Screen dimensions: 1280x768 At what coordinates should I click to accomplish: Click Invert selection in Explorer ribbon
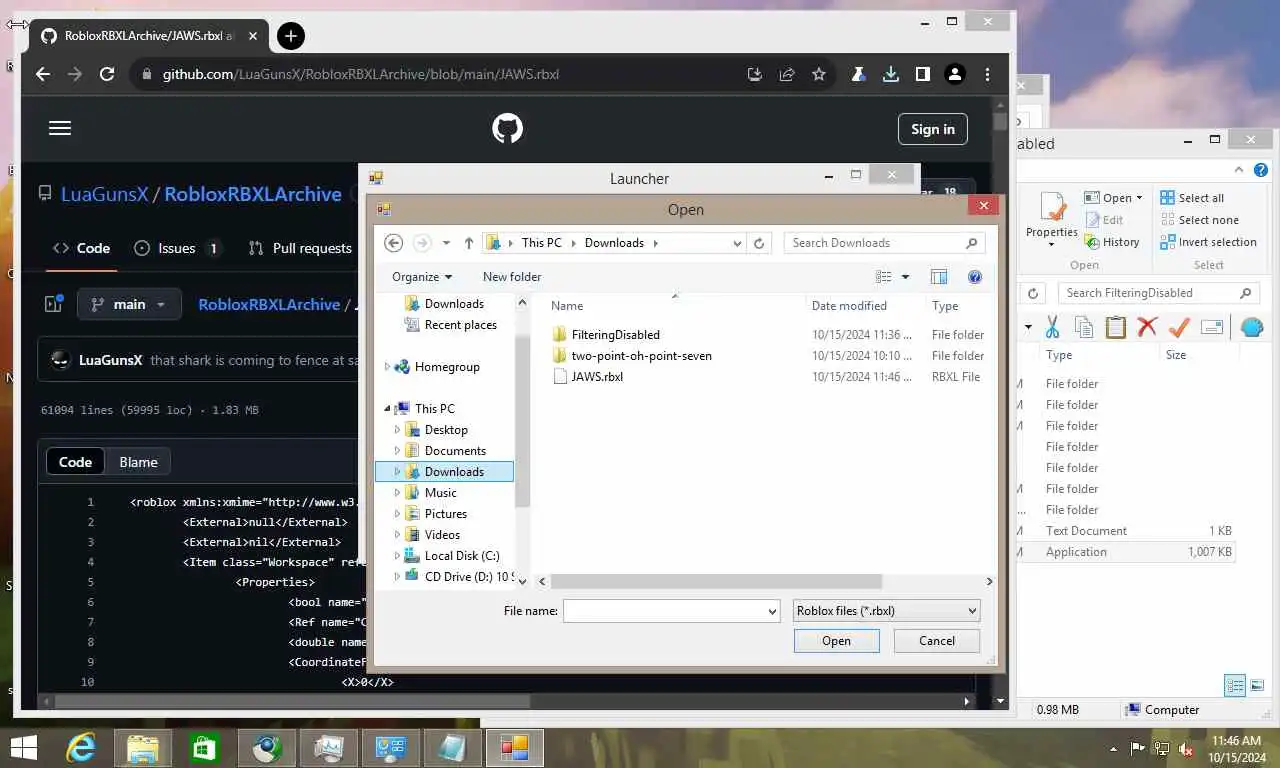1208,242
